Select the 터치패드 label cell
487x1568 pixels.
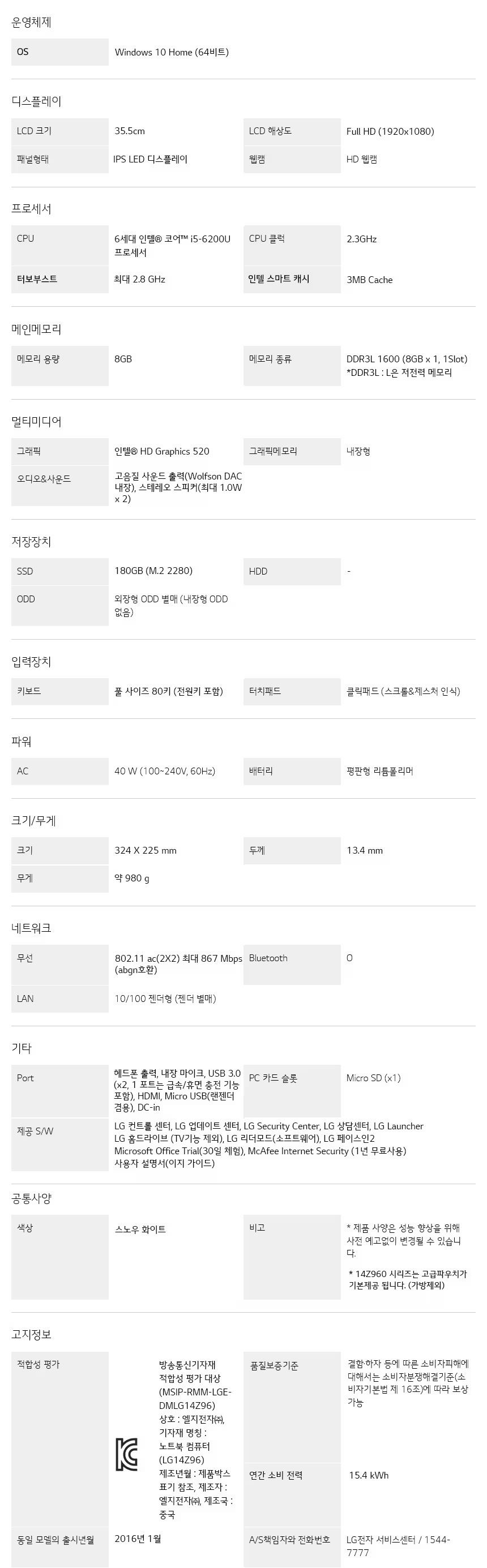coord(292,692)
